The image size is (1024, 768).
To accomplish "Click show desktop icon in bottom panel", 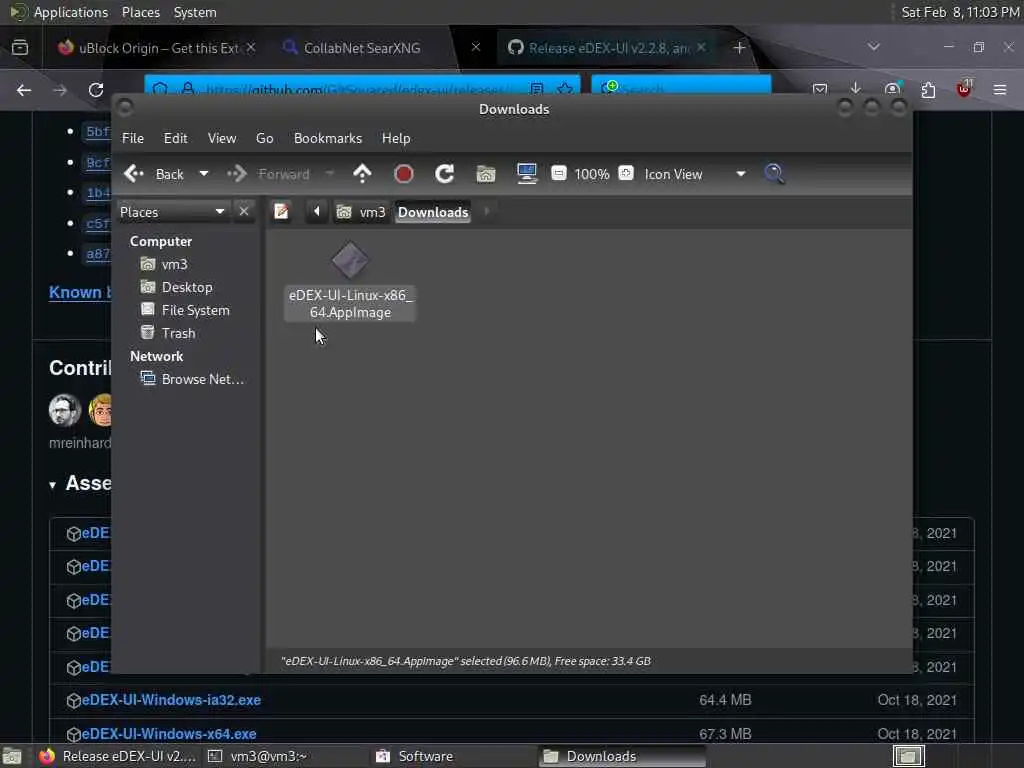I will [12, 756].
